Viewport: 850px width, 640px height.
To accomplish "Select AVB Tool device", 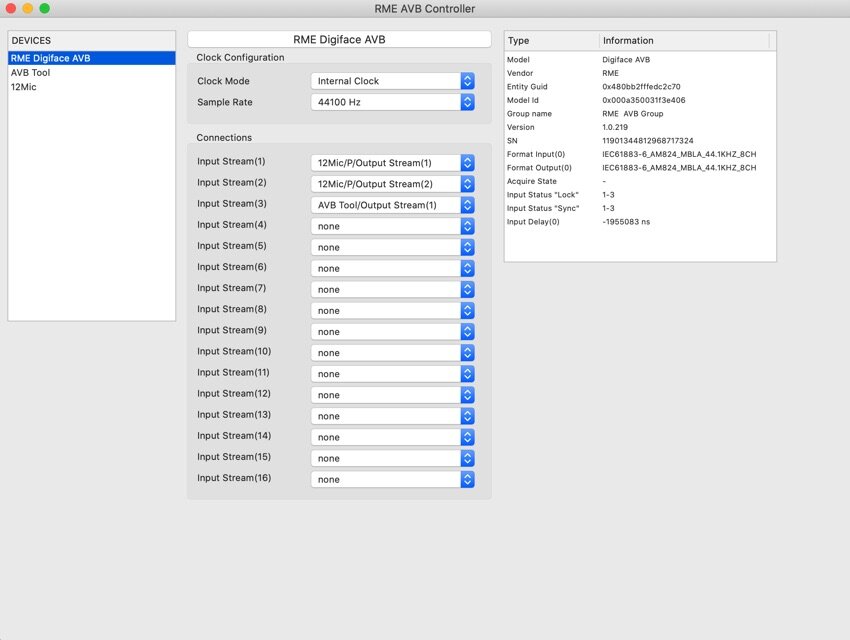I will pos(92,73).
